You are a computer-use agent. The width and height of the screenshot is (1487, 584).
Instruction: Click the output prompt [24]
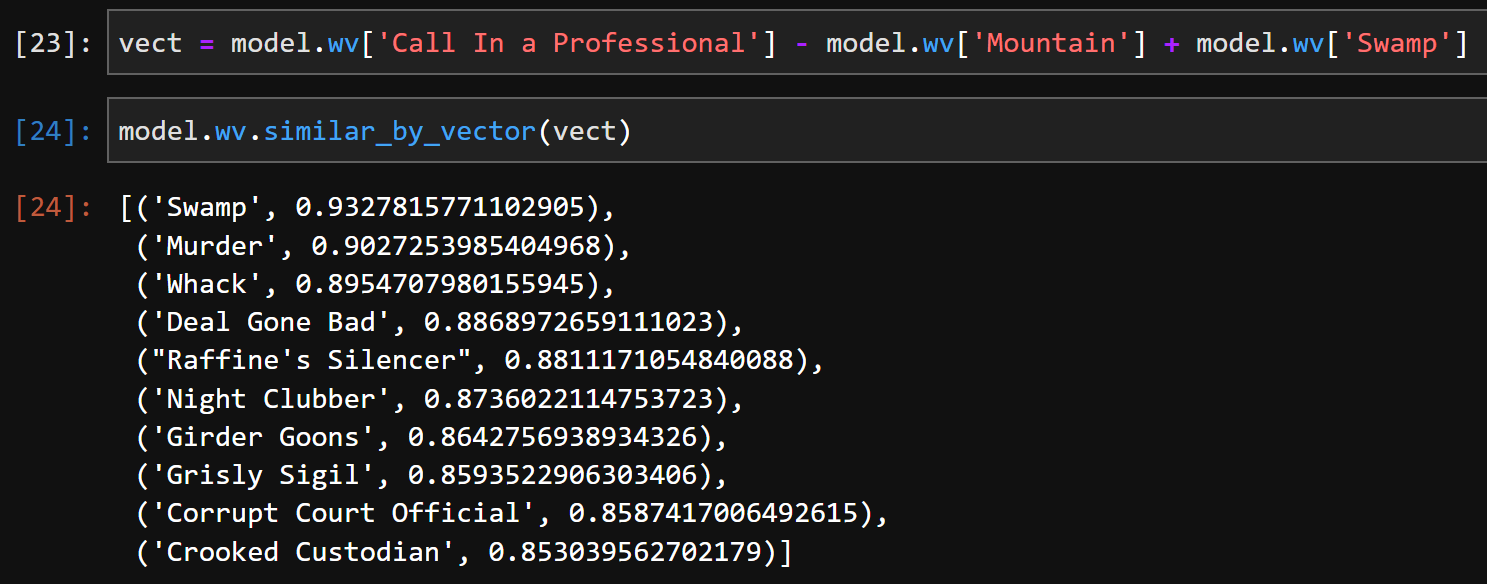pyautogui.click(x=47, y=207)
